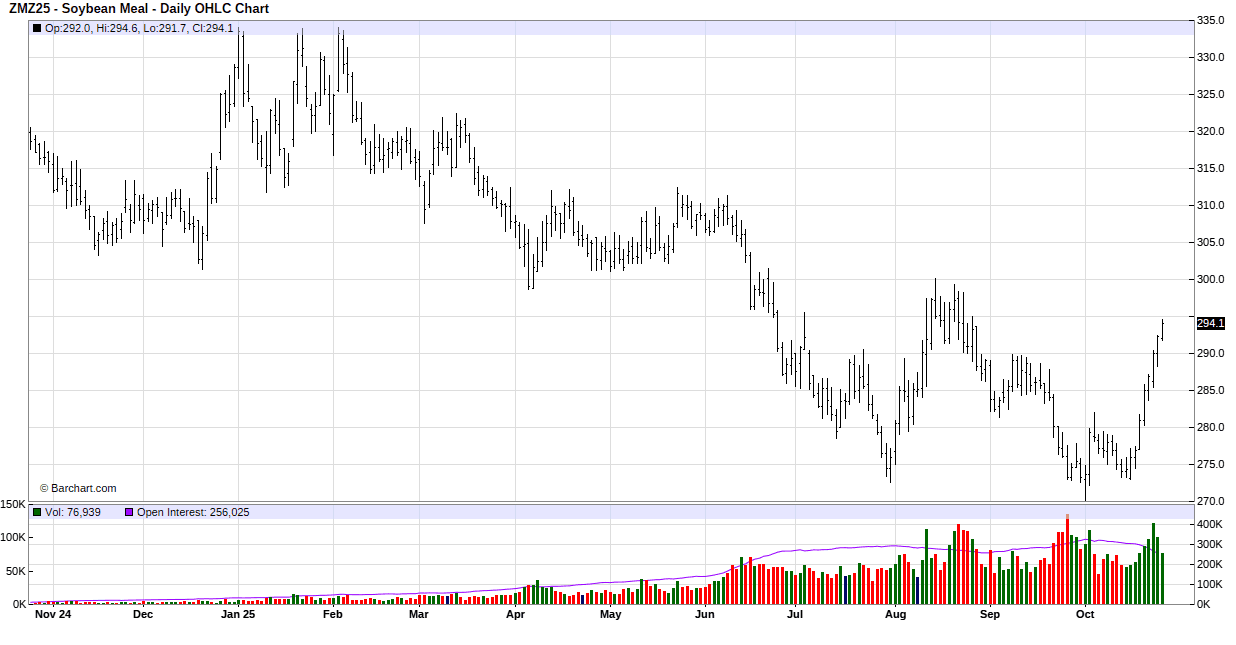Click the 294.1 current price tag
Screen dimensions: 1236x645
[1210, 323]
